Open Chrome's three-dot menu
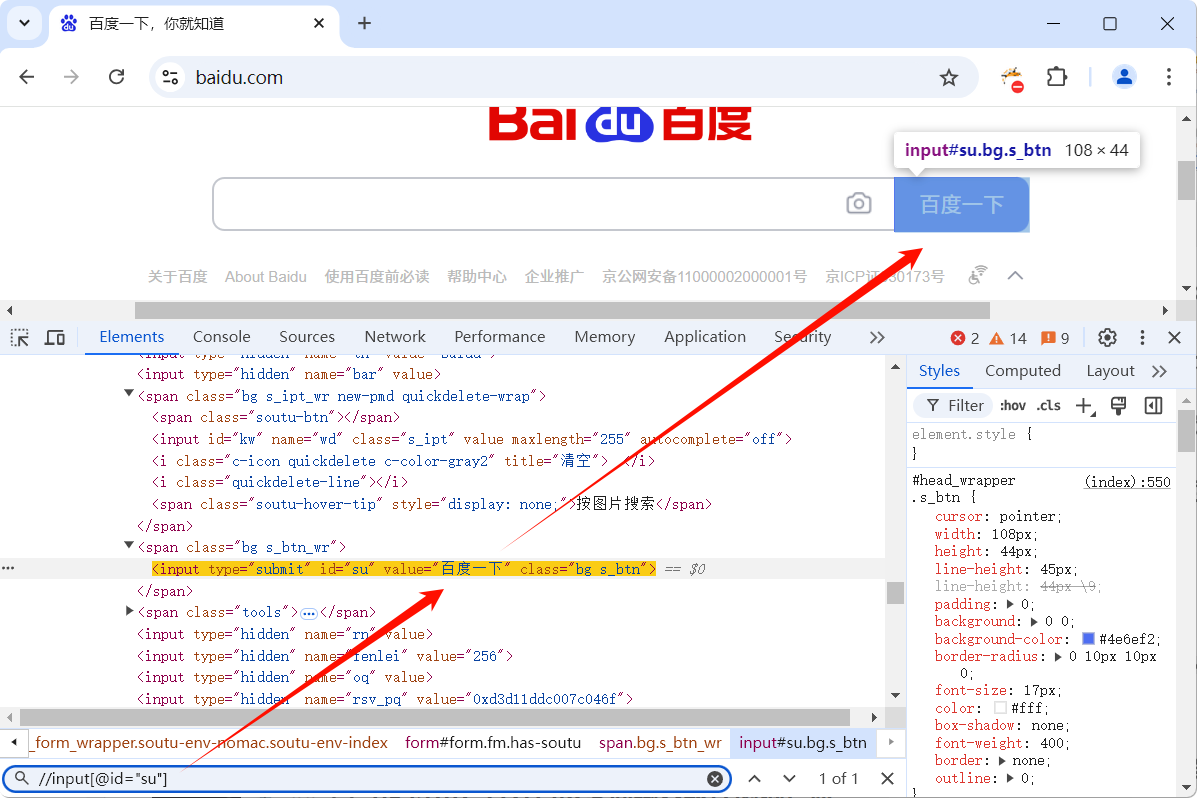1197x798 pixels. [x=1168, y=77]
